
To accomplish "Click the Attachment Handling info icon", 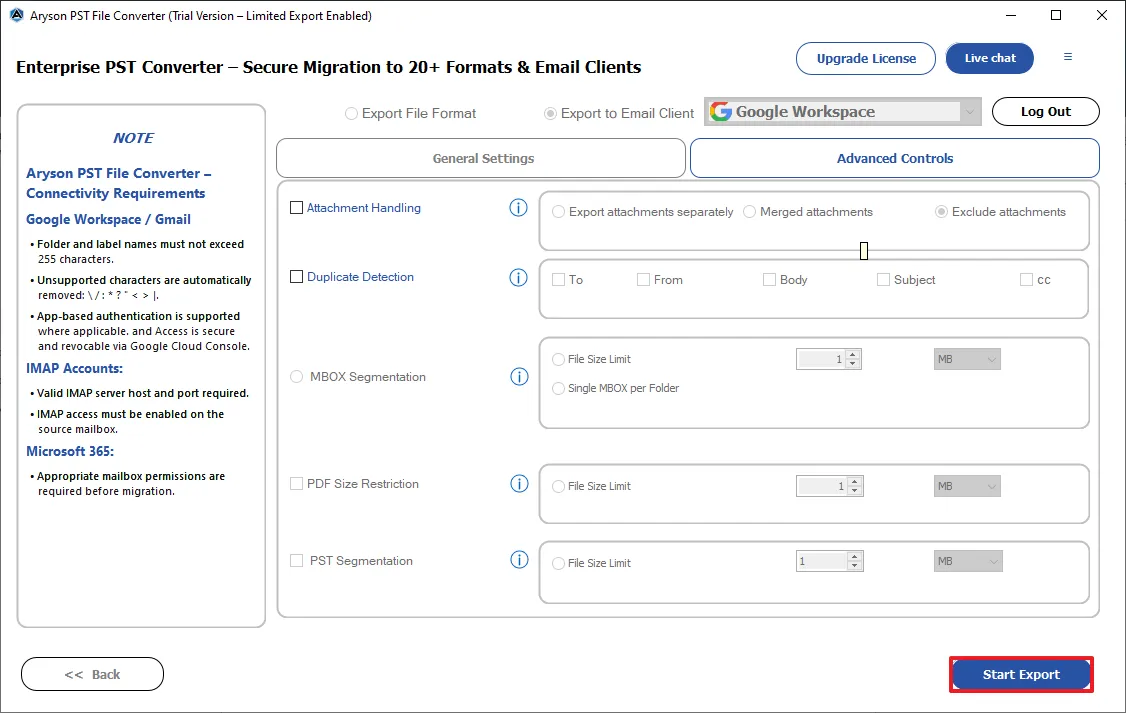I will point(518,208).
